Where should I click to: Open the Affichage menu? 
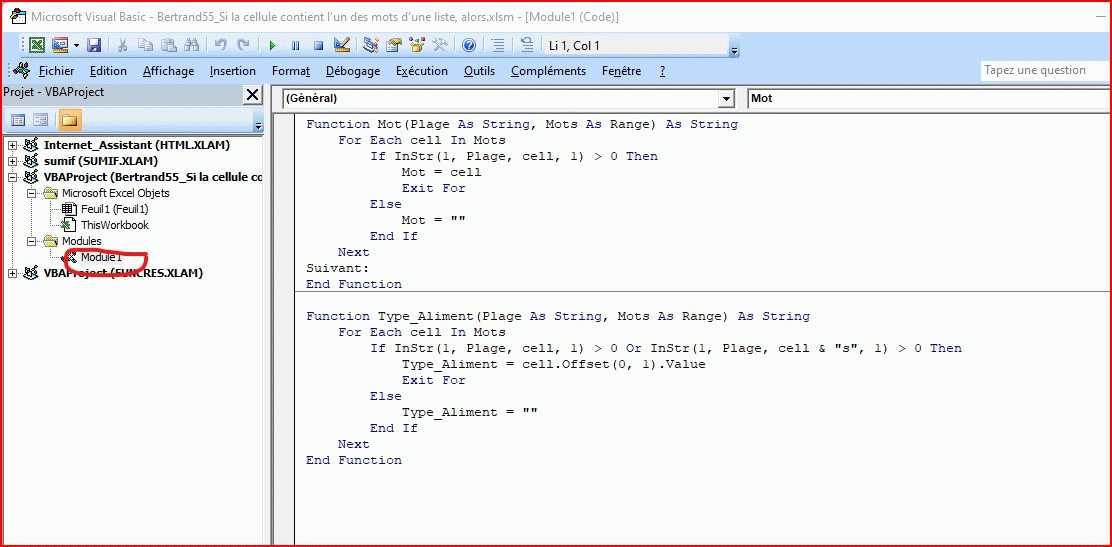tap(168, 71)
